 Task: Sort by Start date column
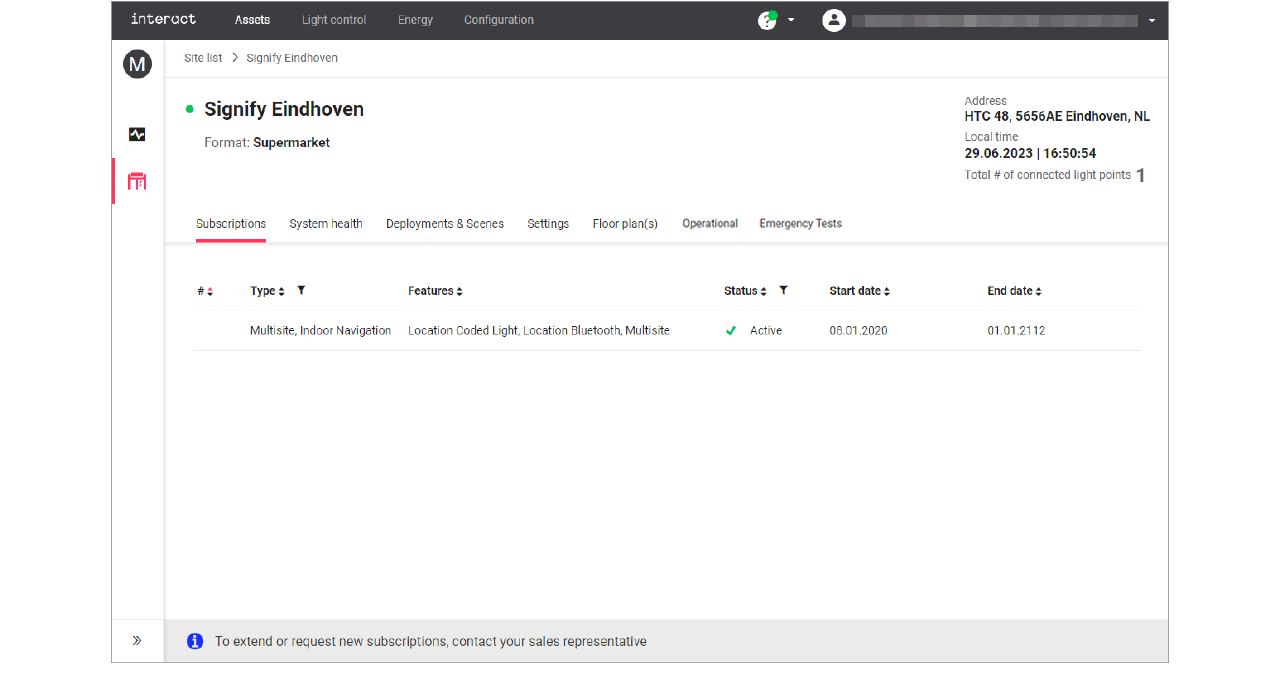859,291
